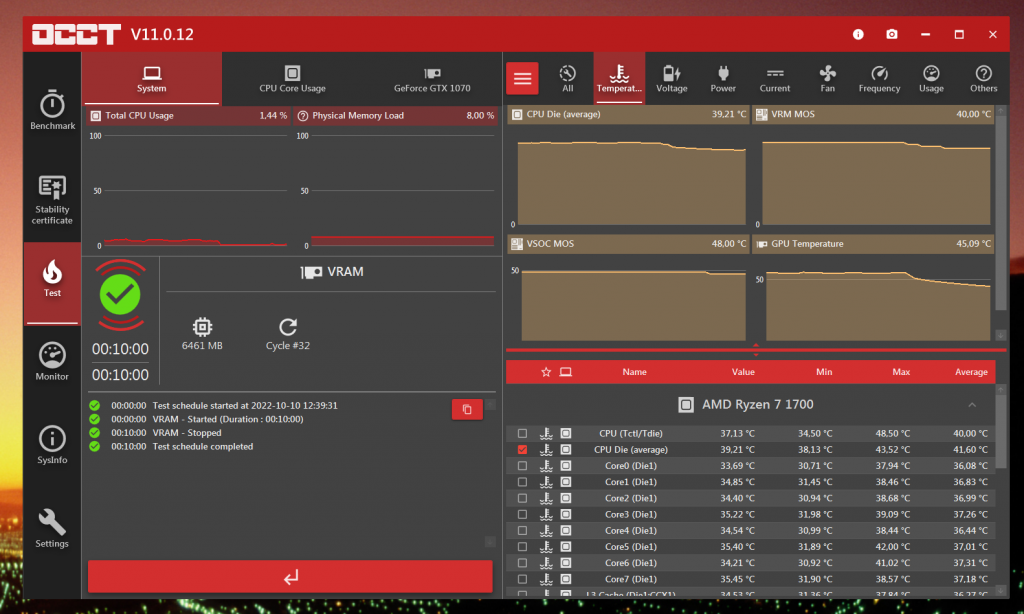Sort sensors by Name column

click(x=634, y=372)
